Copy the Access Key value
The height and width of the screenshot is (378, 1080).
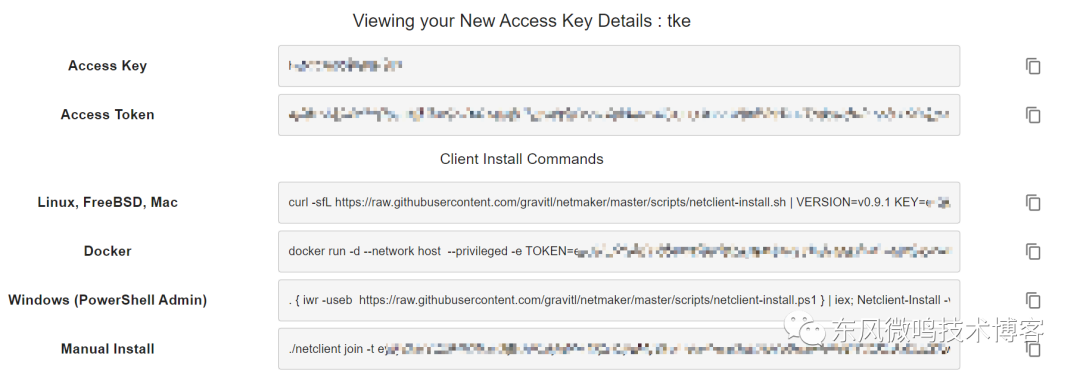[1032, 66]
